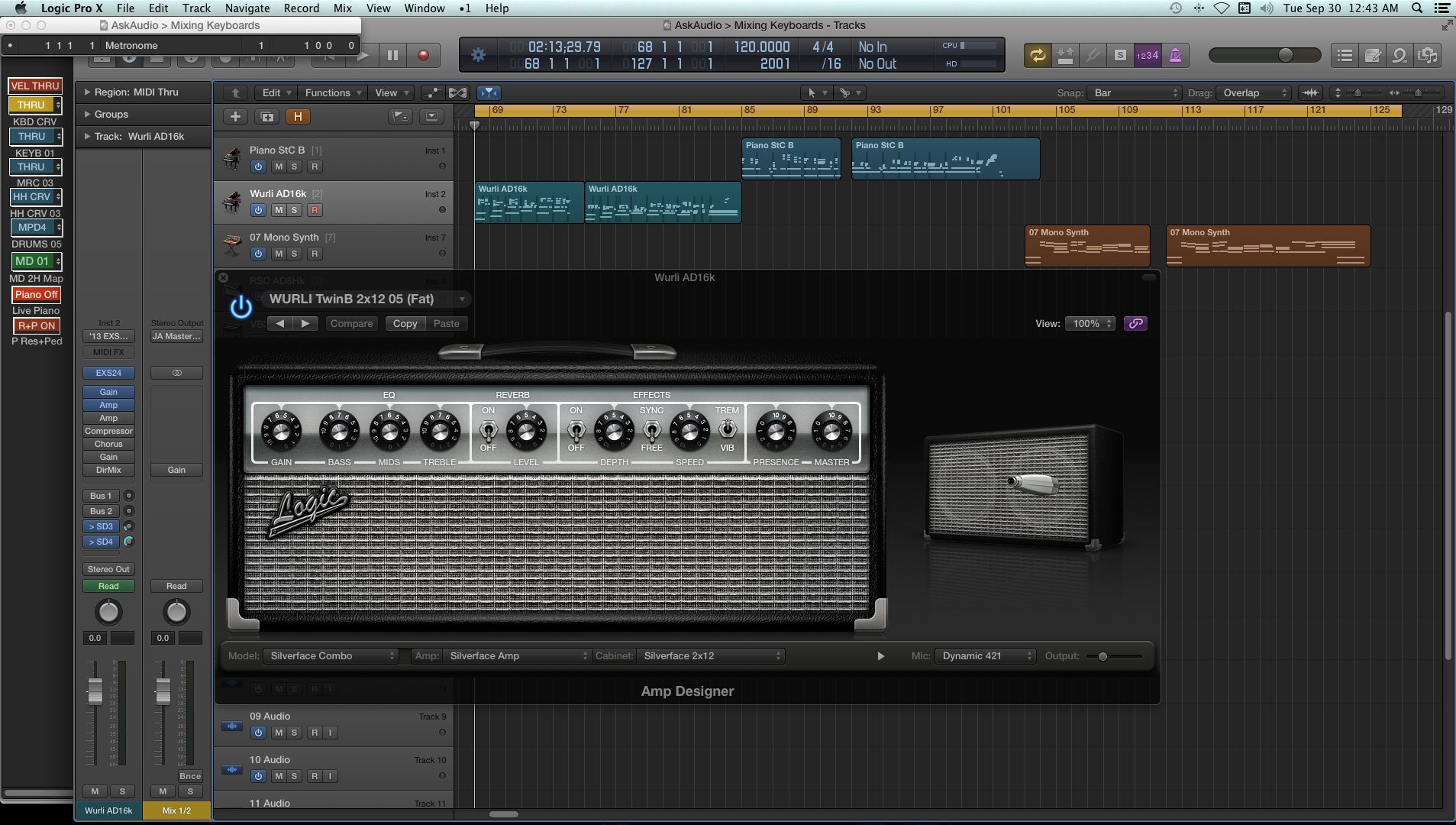Click the Amp Designer link chain icon

pos(1135,323)
